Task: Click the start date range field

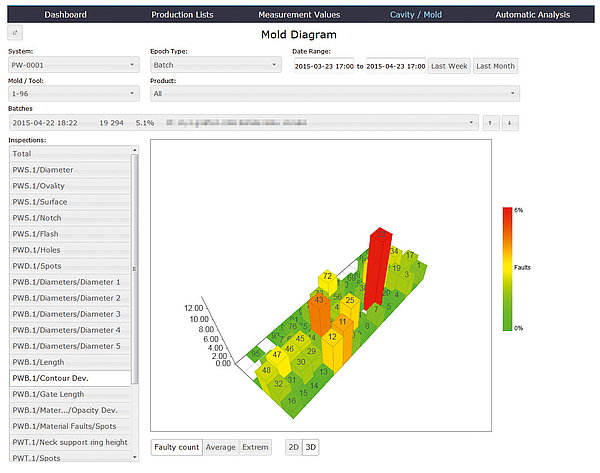Action: (x=324, y=66)
